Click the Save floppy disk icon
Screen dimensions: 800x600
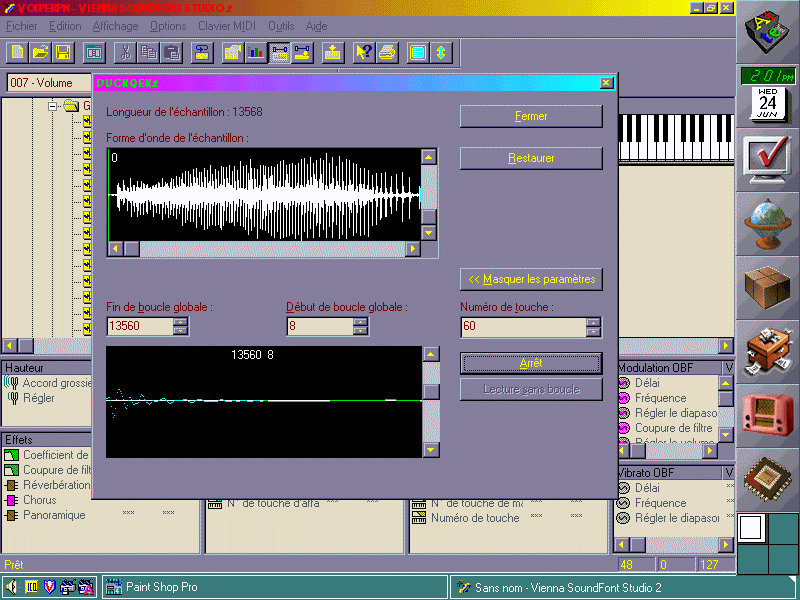tap(63, 52)
